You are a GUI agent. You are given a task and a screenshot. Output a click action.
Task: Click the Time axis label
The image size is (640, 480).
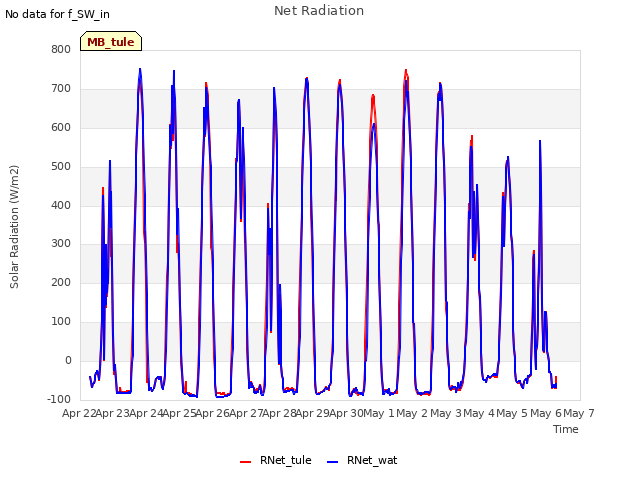(x=565, y=429)
